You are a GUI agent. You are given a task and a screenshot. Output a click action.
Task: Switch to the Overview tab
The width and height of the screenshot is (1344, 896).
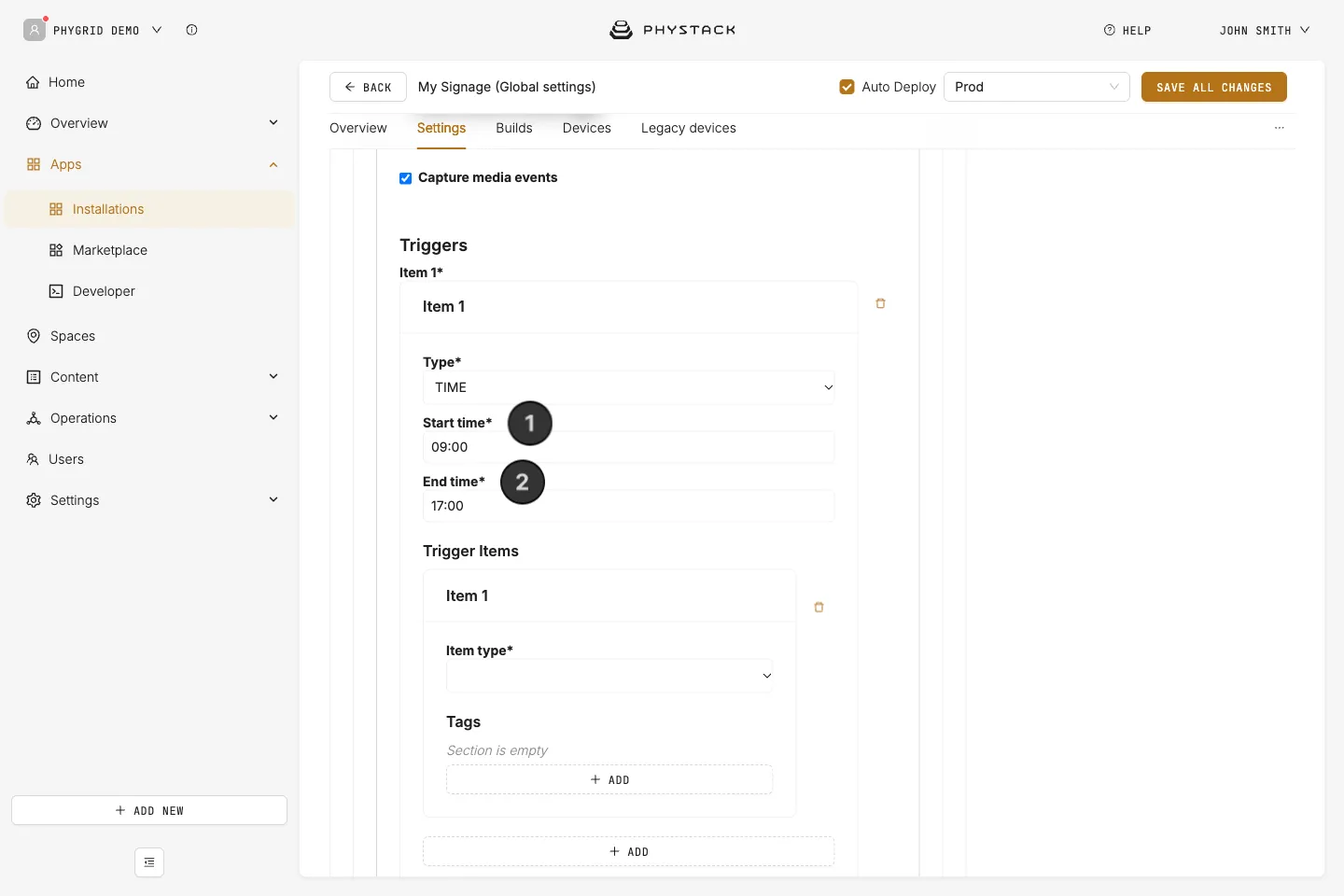point(358,128)
